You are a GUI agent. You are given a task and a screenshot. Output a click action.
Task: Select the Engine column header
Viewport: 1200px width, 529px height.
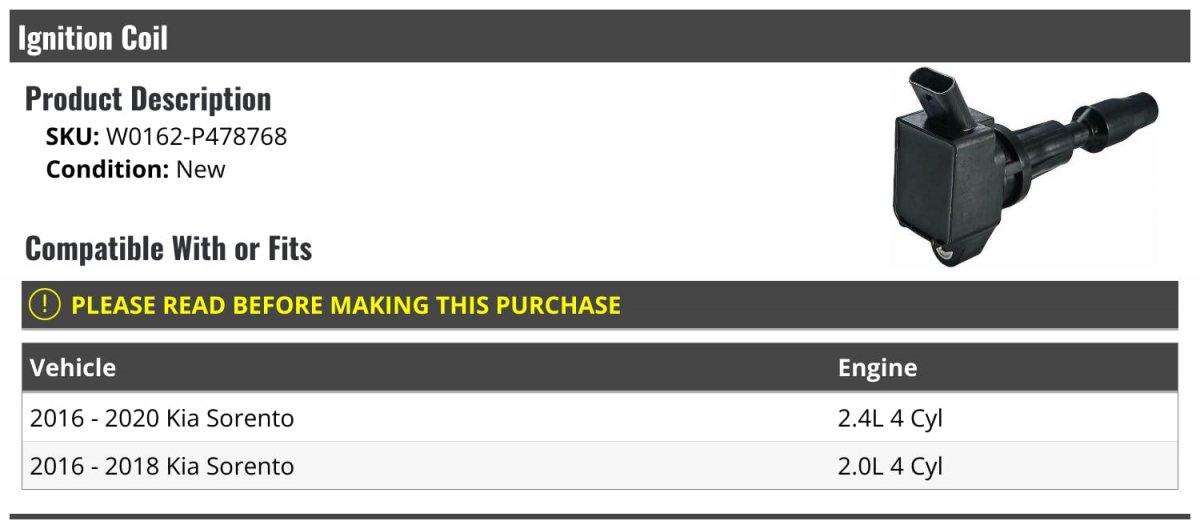point(877,367)
